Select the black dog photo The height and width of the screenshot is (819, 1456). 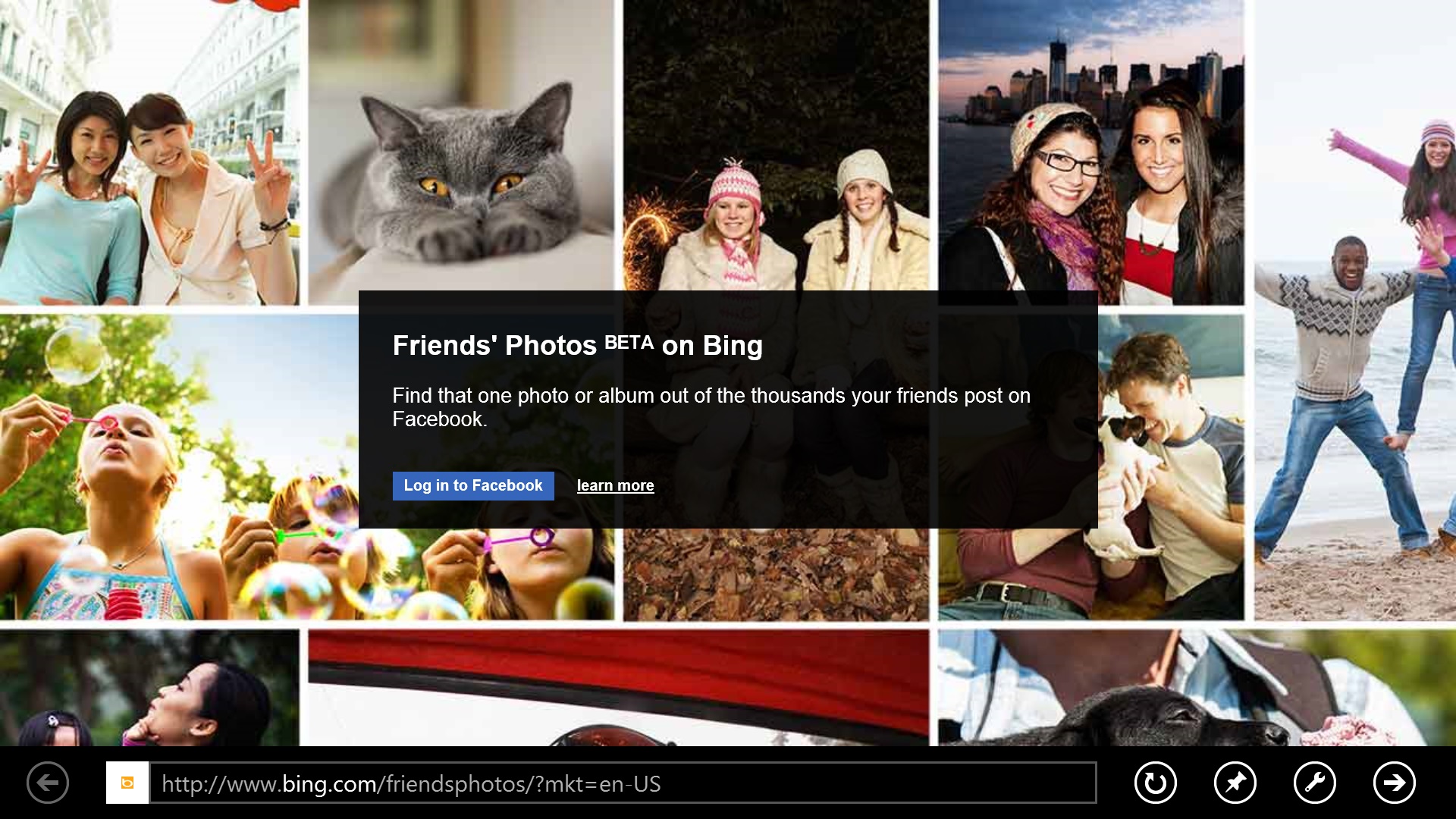[1197, 688]
